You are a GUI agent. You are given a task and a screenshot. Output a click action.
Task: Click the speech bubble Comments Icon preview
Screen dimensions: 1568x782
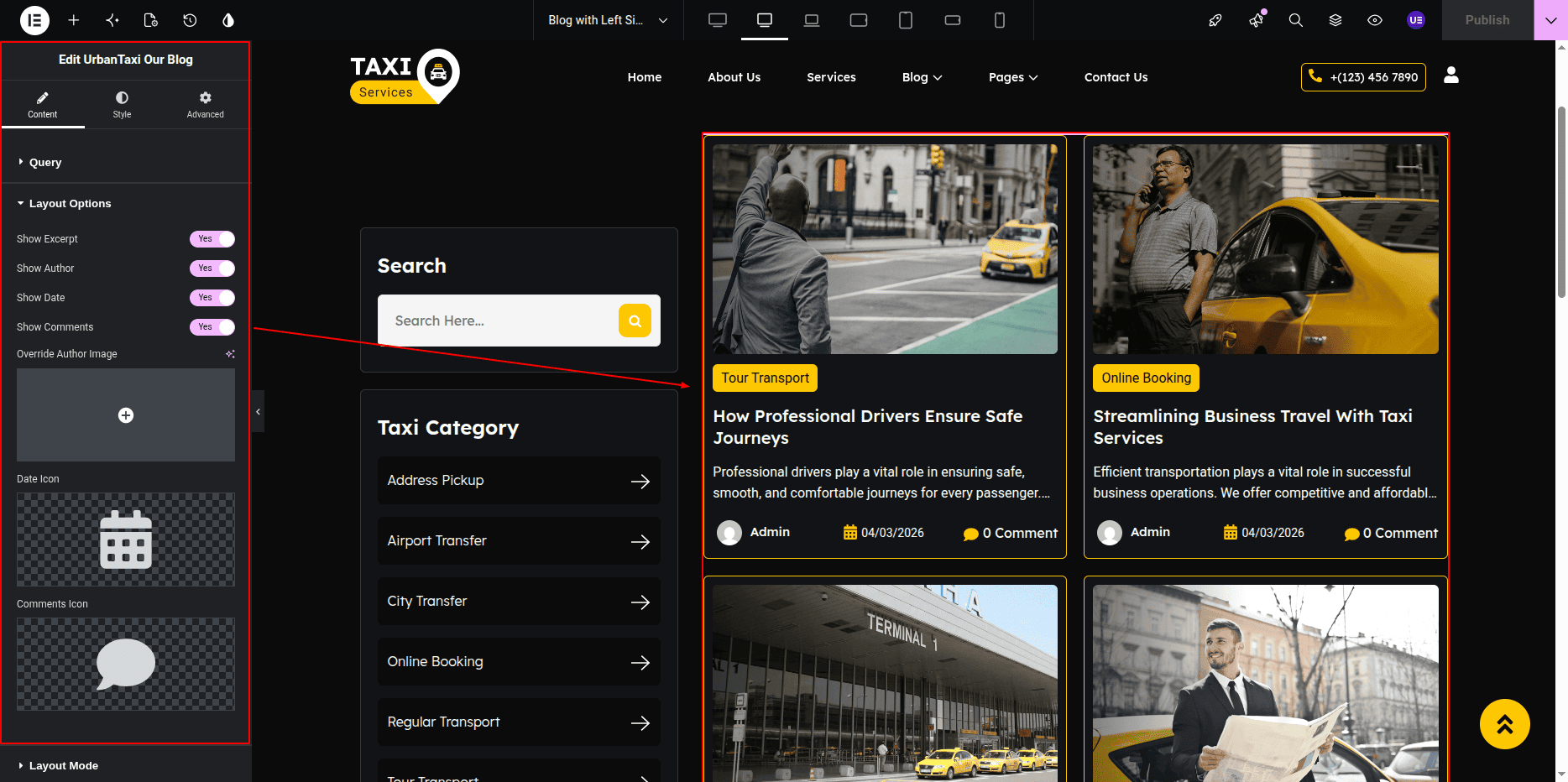tap(126, 665)
